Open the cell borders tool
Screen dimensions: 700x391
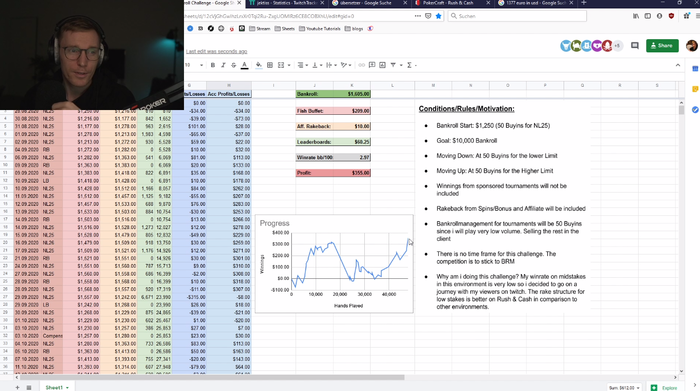coord(270,65)
